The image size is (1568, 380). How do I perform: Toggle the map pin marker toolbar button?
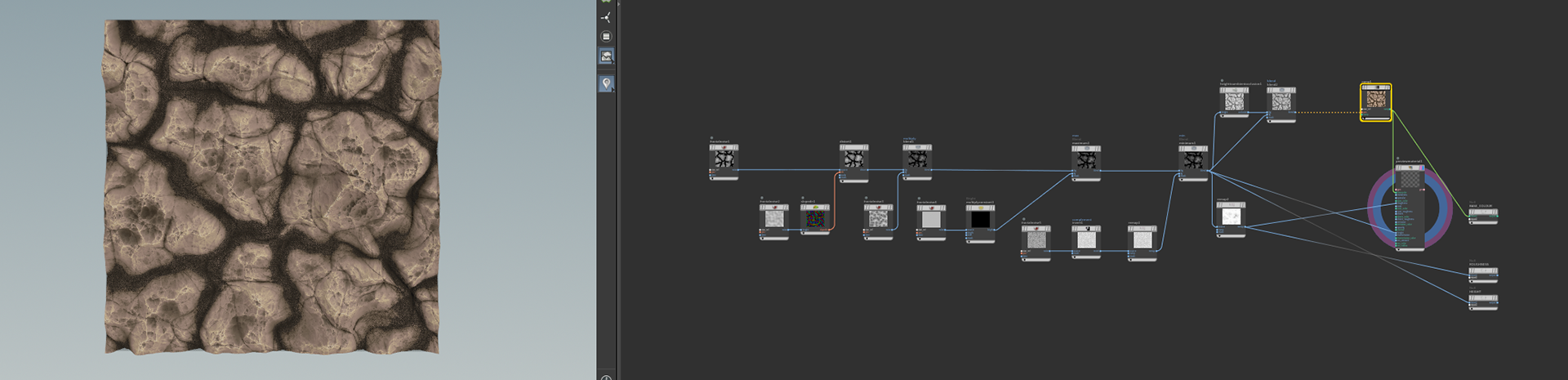[606, 83]
